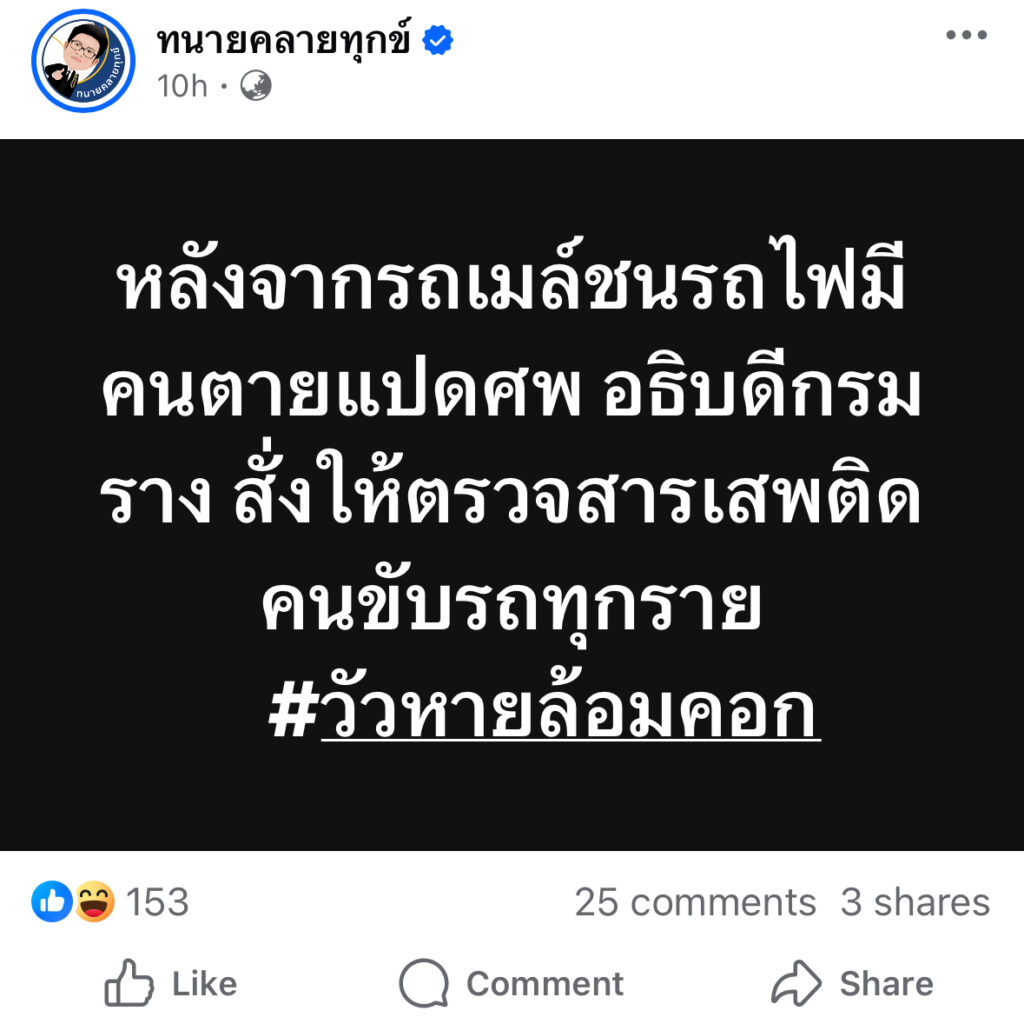Click the Like thumbs-up outline icon
1024x1024 pixels.
coord(129,983)
